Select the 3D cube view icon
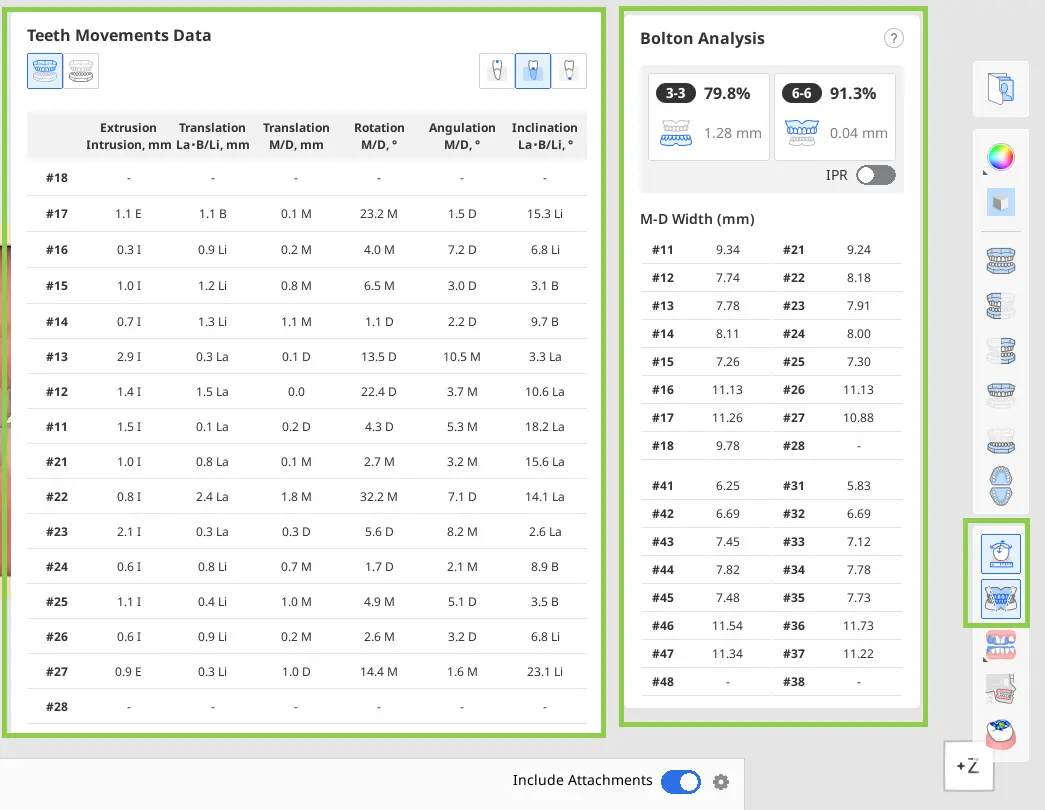 pos(1000,202)
